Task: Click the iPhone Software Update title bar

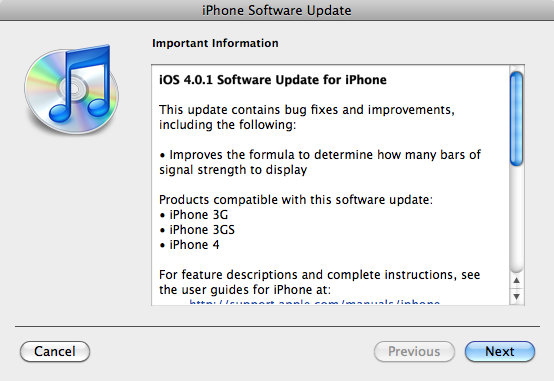Action: (x=277, y=10)
